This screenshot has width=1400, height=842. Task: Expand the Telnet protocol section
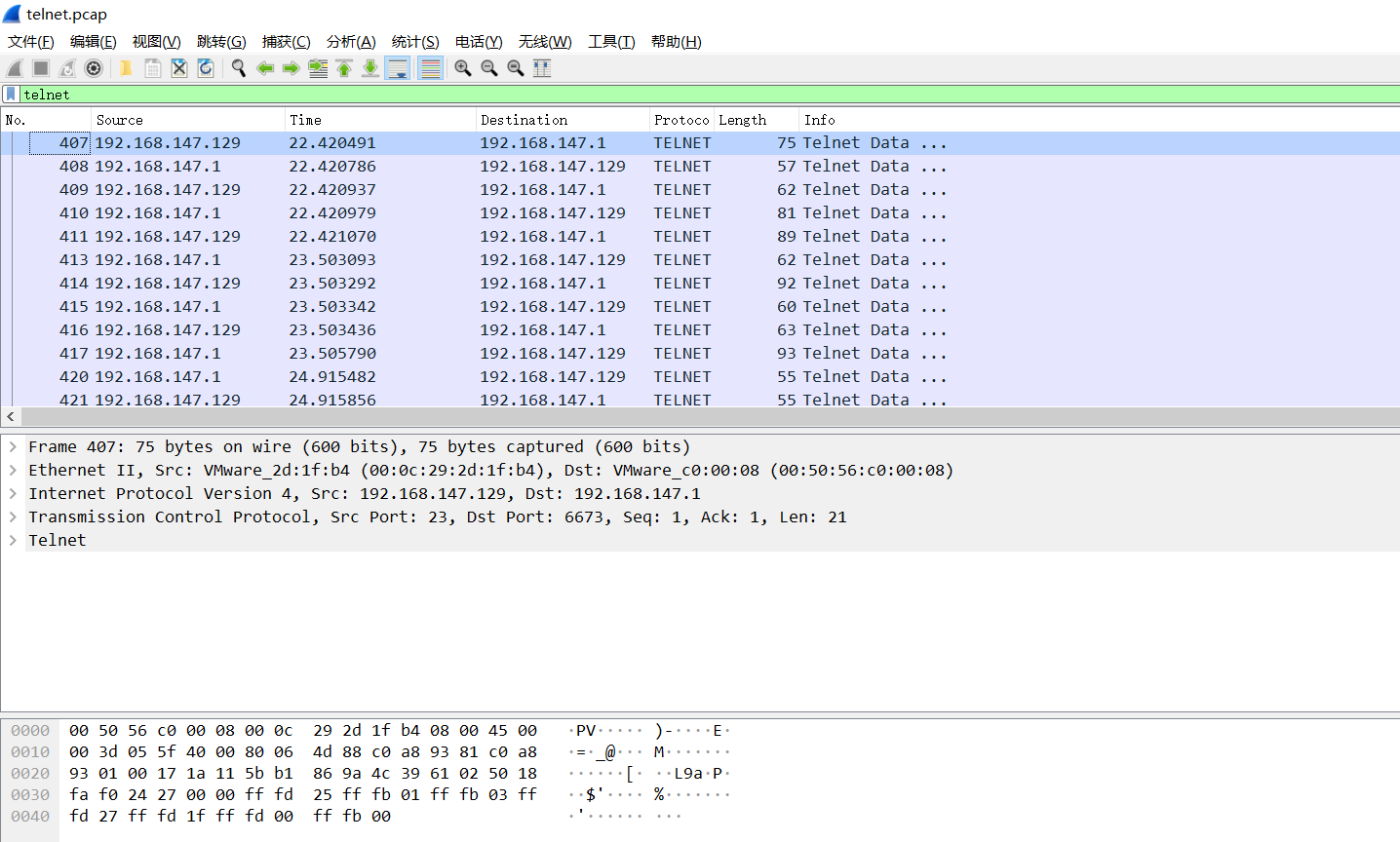tap(13, 540)
